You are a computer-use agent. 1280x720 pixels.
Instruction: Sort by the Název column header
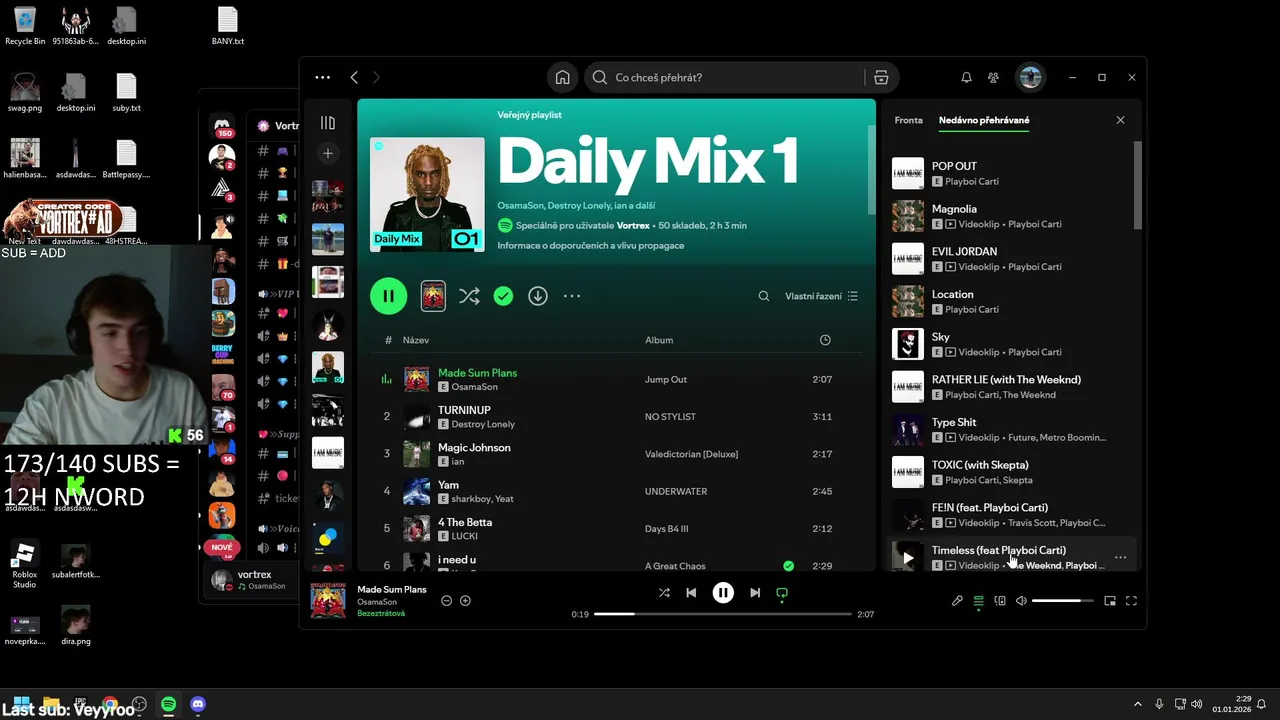416,340
